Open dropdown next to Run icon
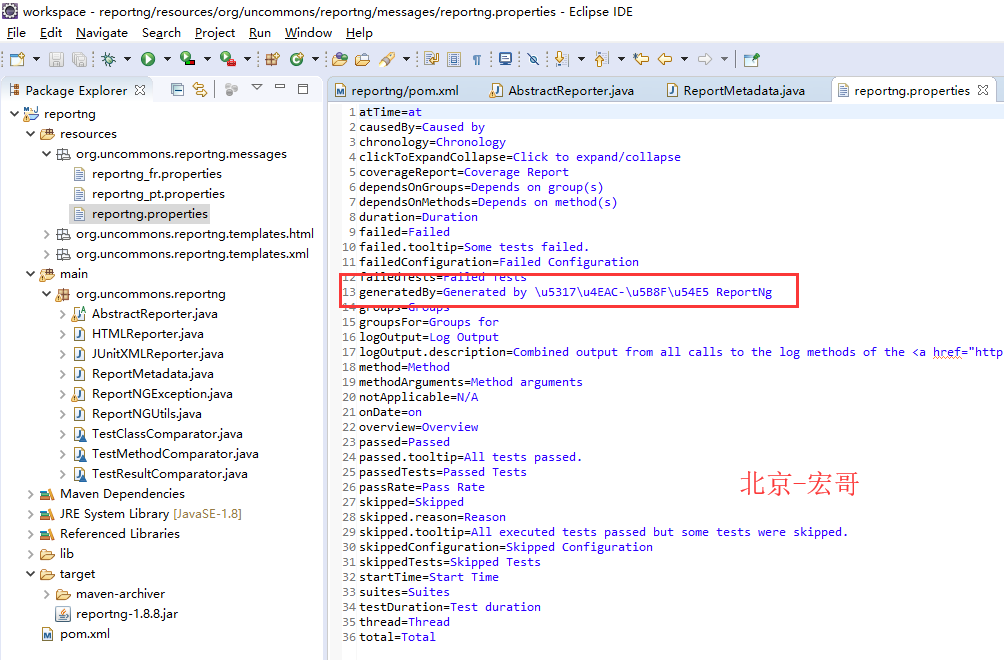This screenshot has height=660, width=1004. point(167,60)
